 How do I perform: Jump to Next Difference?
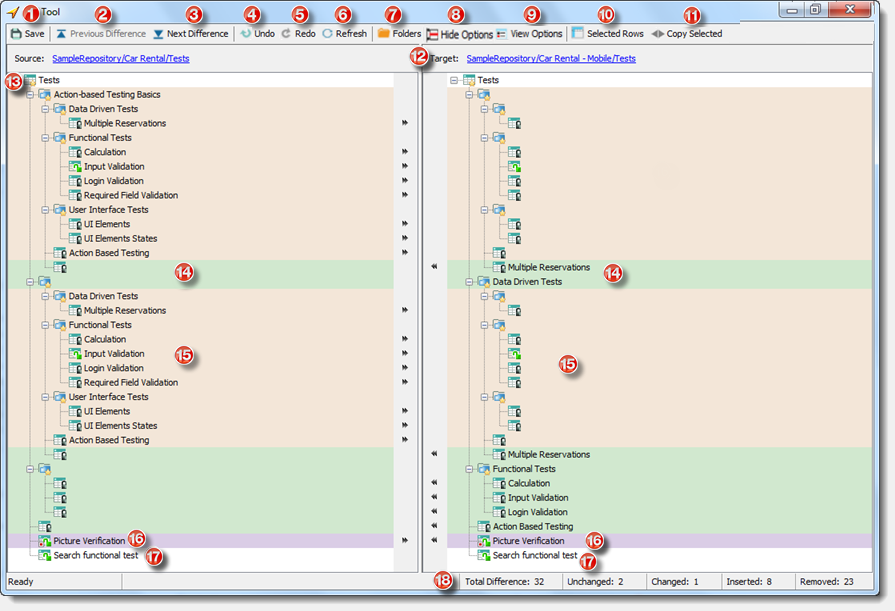191,34
